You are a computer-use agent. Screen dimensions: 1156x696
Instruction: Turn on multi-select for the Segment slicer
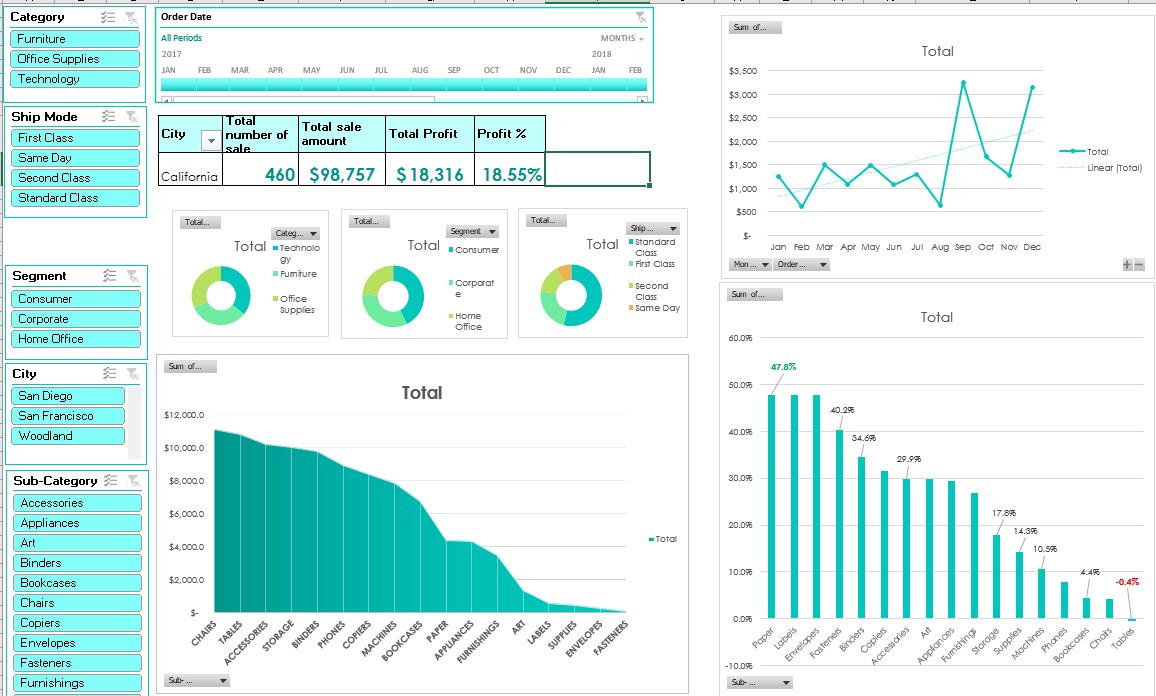pos(109,276)
